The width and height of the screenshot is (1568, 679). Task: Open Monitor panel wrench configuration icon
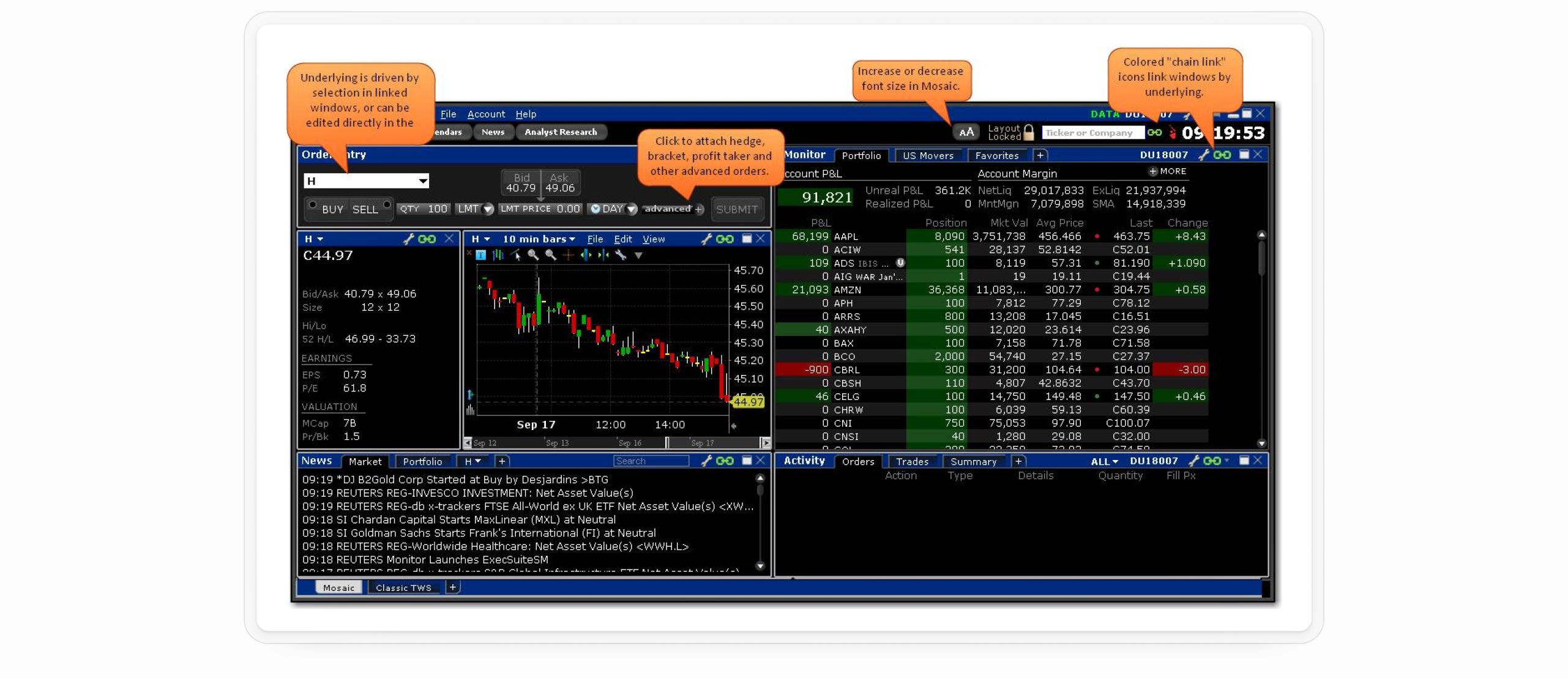(x=1203, y=155)
